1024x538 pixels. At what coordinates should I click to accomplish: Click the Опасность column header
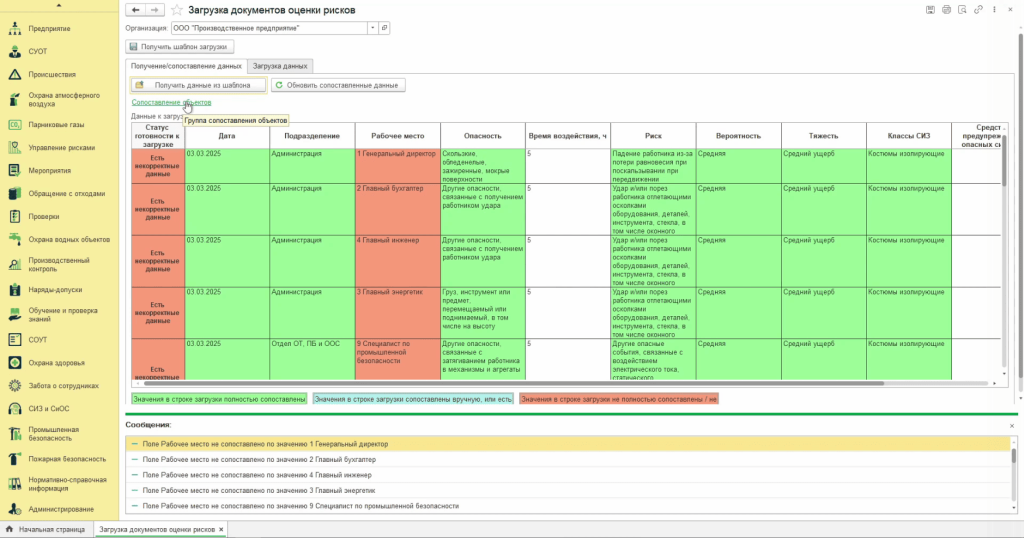[483, 136]
